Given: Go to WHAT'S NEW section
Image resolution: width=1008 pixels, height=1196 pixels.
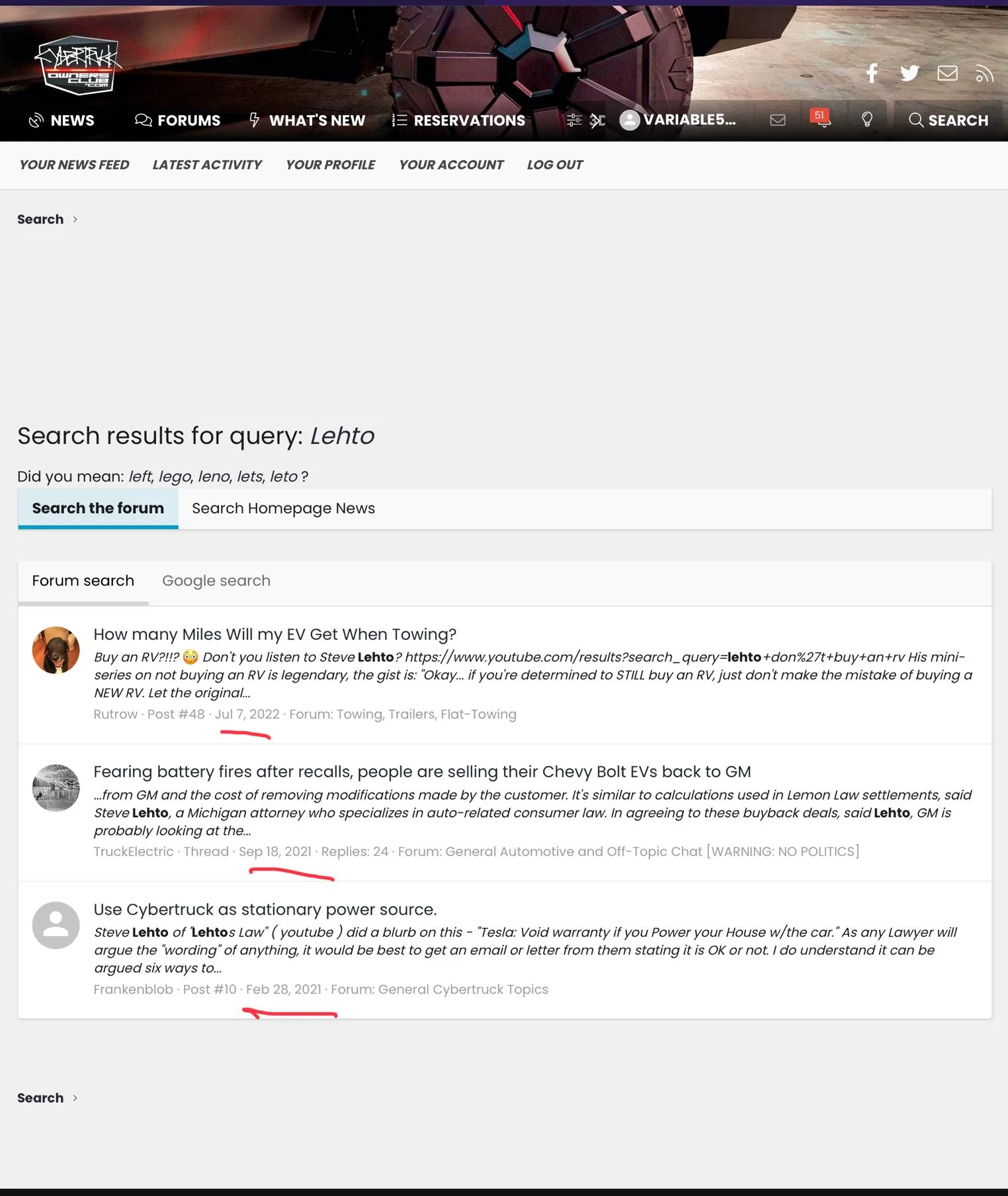Looking at the screenshot, I should point(307,120).
